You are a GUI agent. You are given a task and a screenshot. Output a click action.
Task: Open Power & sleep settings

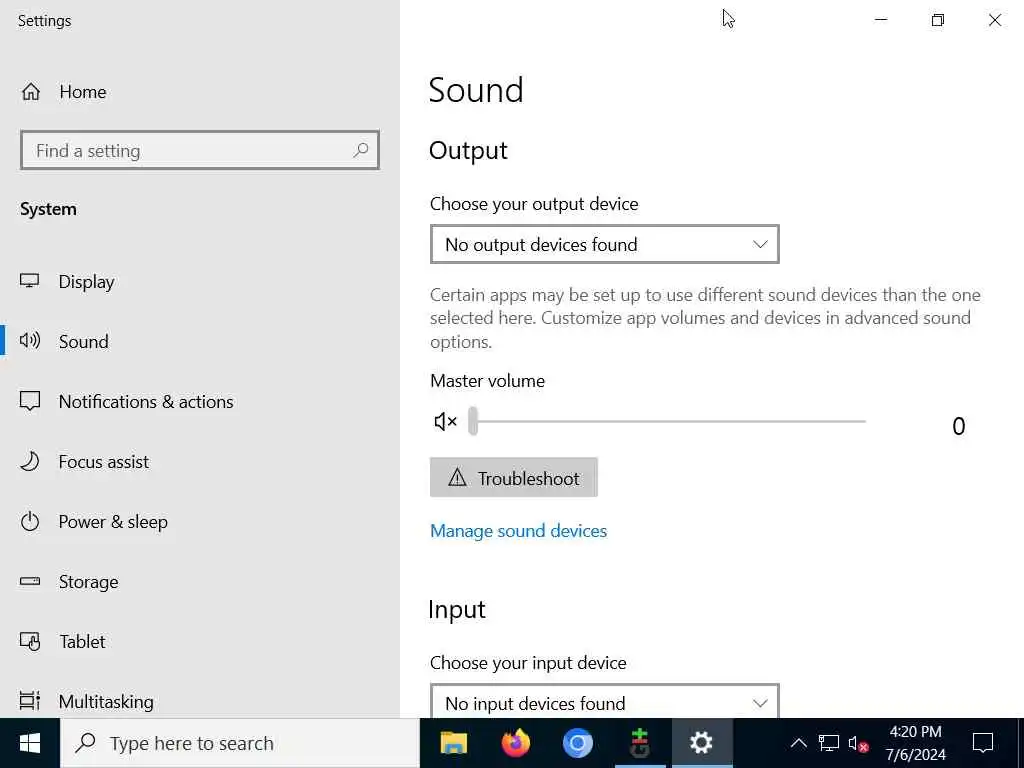click(200, 522)
